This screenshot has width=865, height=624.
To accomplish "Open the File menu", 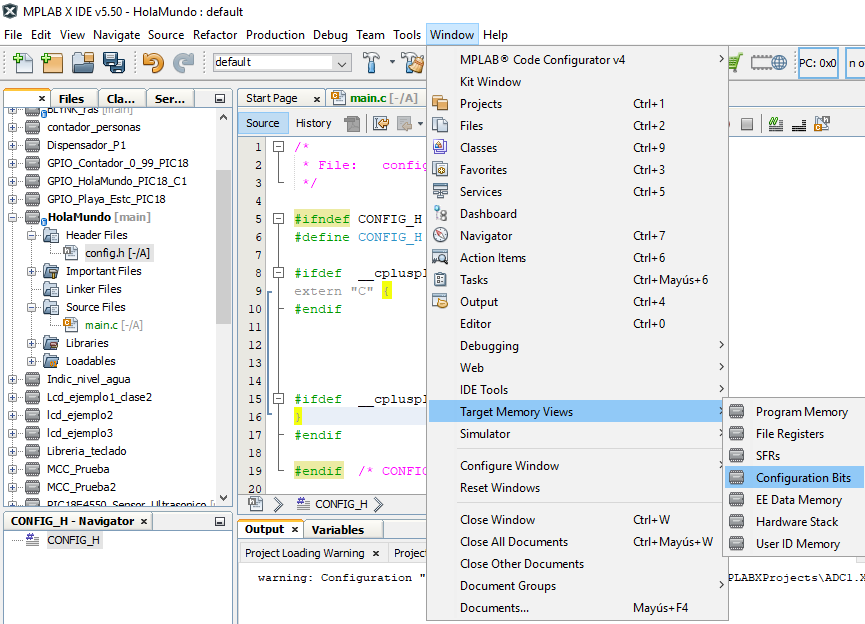I will (x=13, y=35).
